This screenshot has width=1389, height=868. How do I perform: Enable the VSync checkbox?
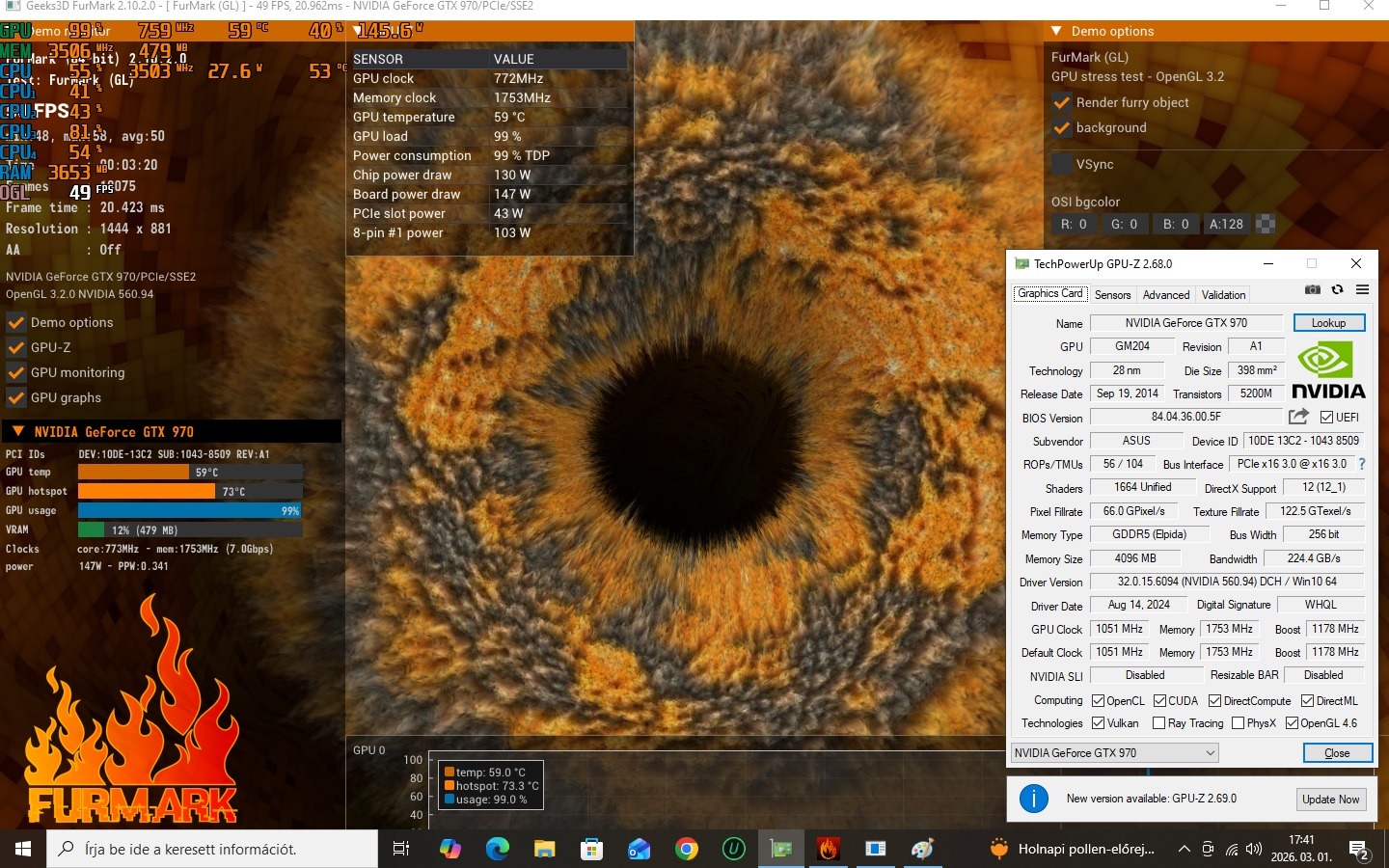point(1062,164)
